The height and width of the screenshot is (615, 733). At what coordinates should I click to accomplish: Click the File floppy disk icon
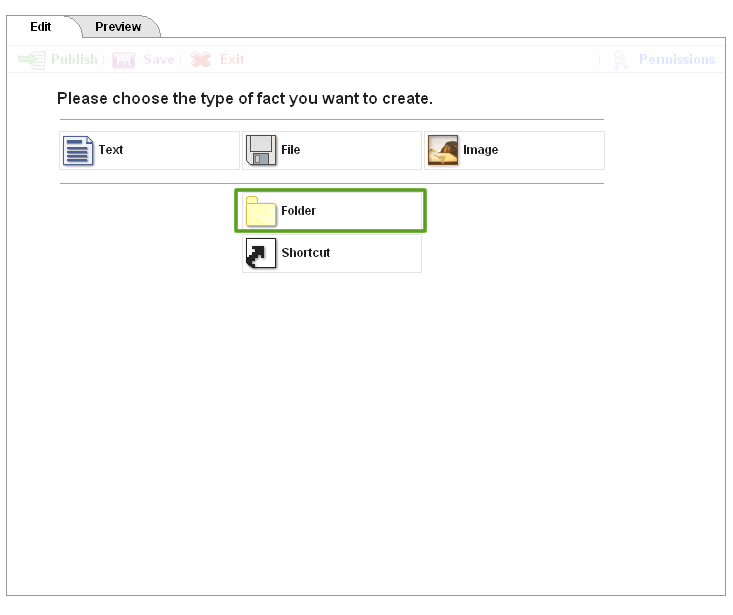[x=261, y=150]
